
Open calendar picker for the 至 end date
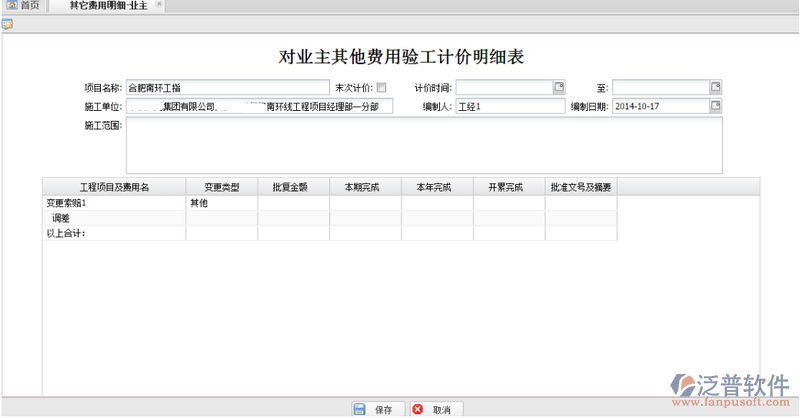pyautogui.click(x=715, y=87)
